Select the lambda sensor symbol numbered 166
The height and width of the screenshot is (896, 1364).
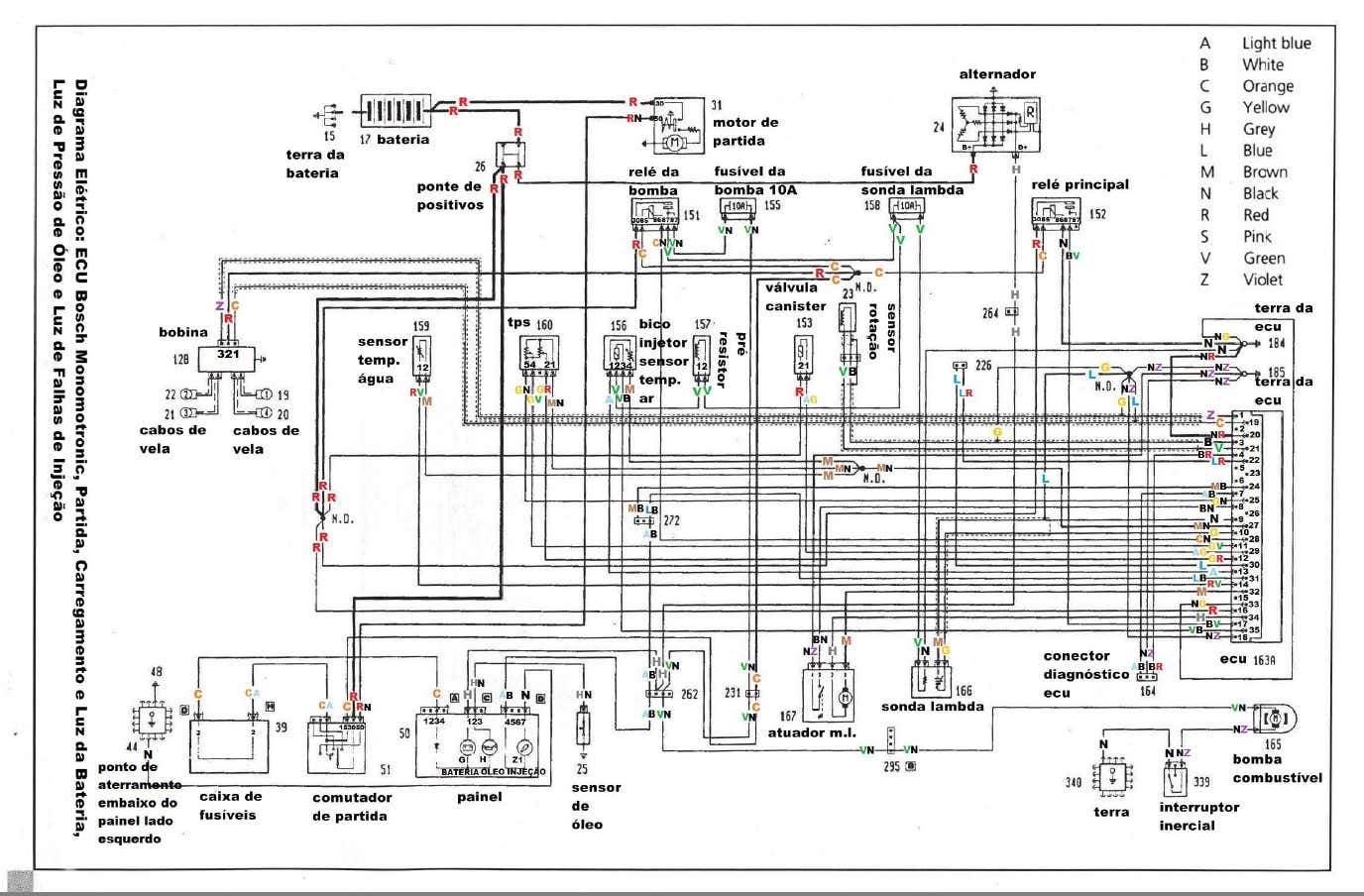931,679
